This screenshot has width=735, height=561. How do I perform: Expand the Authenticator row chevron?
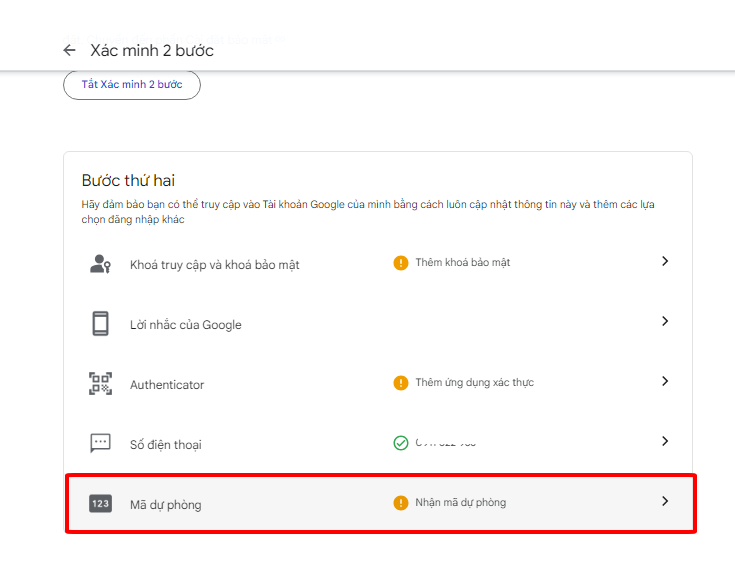point(665,381)
